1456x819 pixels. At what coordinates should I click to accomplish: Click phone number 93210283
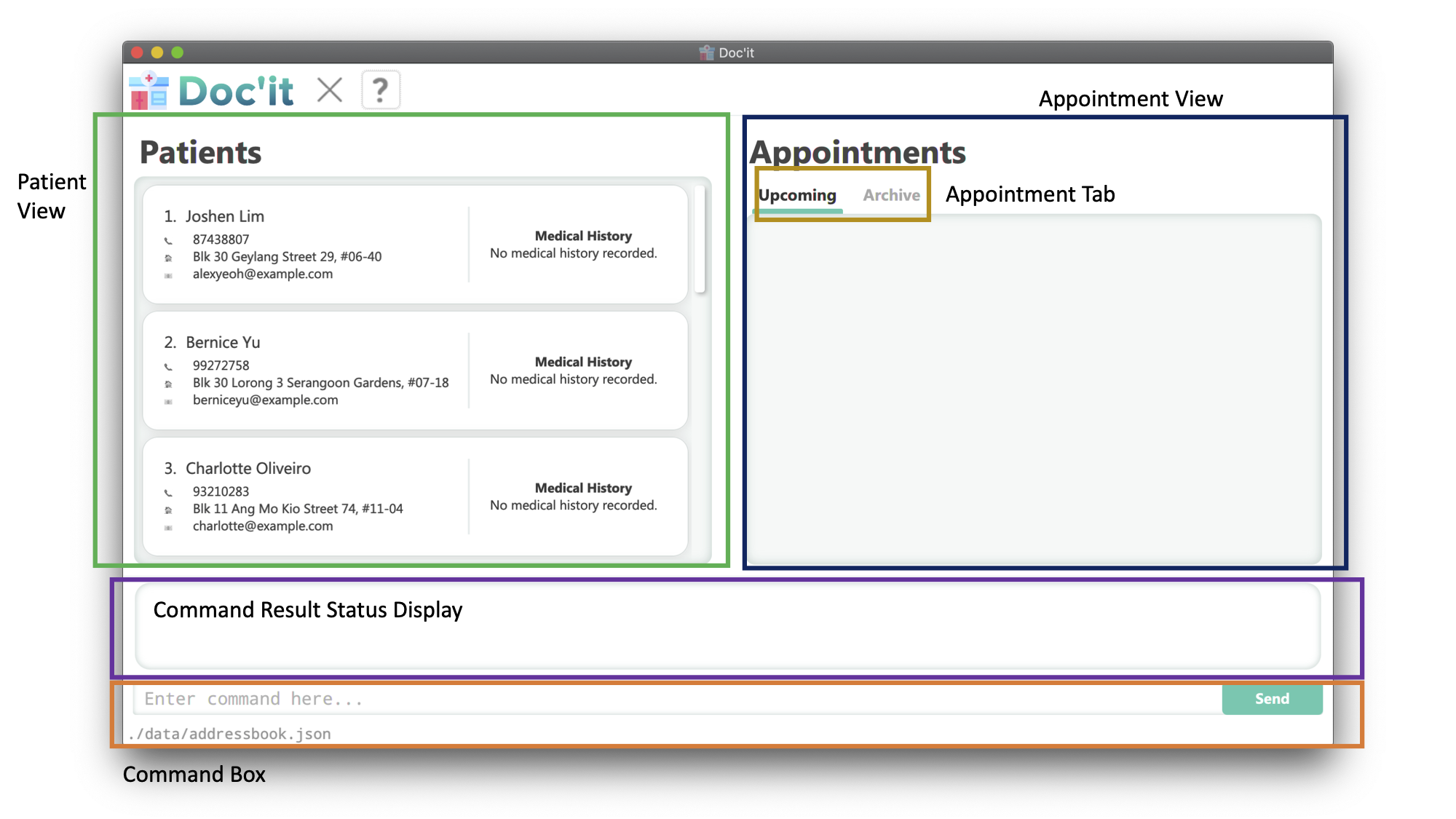pos(221,491)
